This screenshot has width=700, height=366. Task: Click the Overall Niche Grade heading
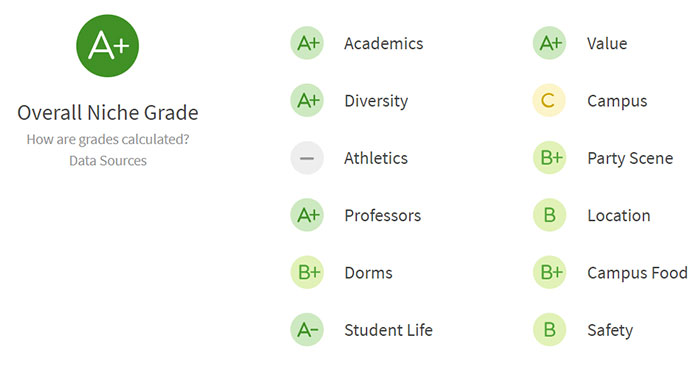click(x=108, y=112)
